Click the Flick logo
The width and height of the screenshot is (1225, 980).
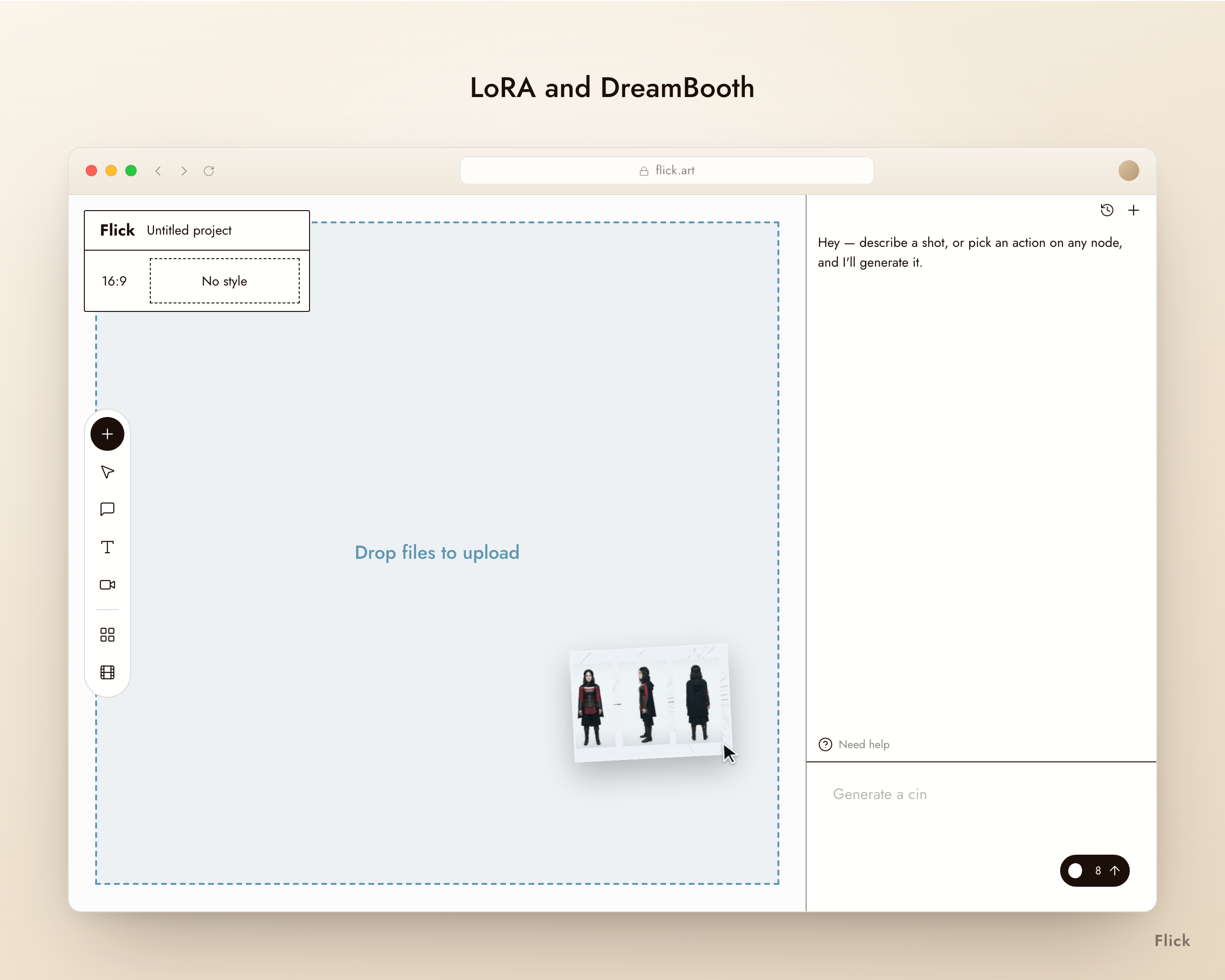tap(117, 230)
